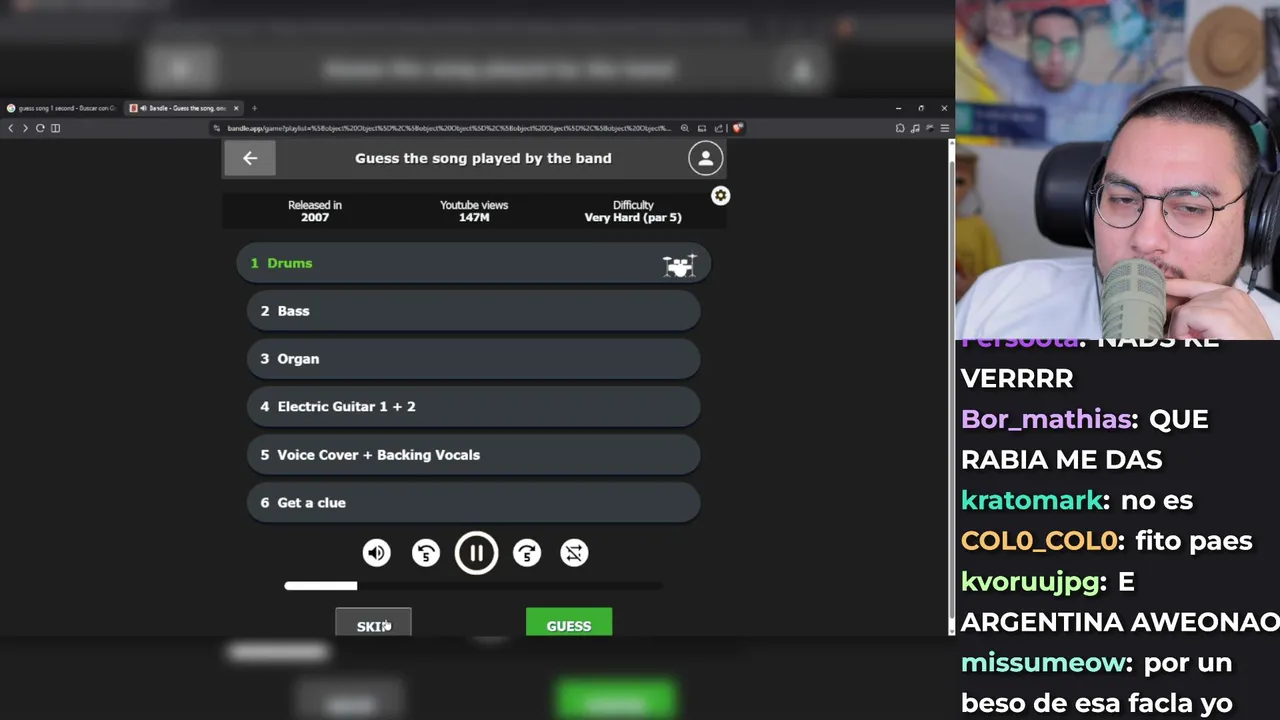Image resolution: width=1280 pixels, height=720 pixels.
Task: Click the browser forward arrow
Action: pyautogui.click(x=25, y=128)
